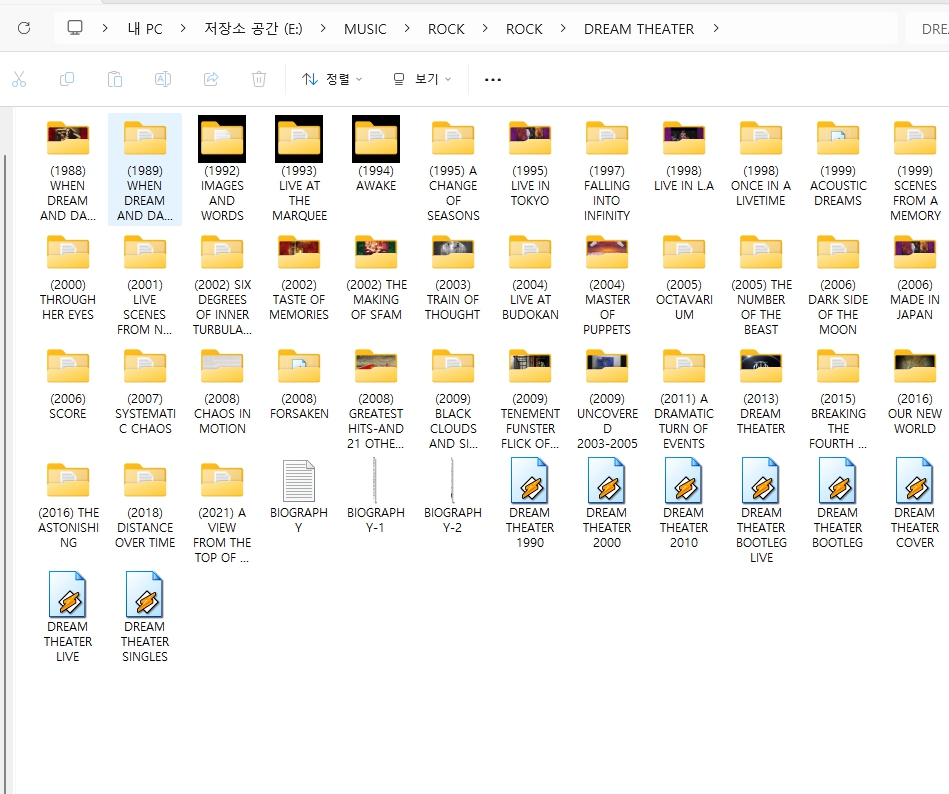
Task: Click the Cut scissors icon
Action: (19, 79)
